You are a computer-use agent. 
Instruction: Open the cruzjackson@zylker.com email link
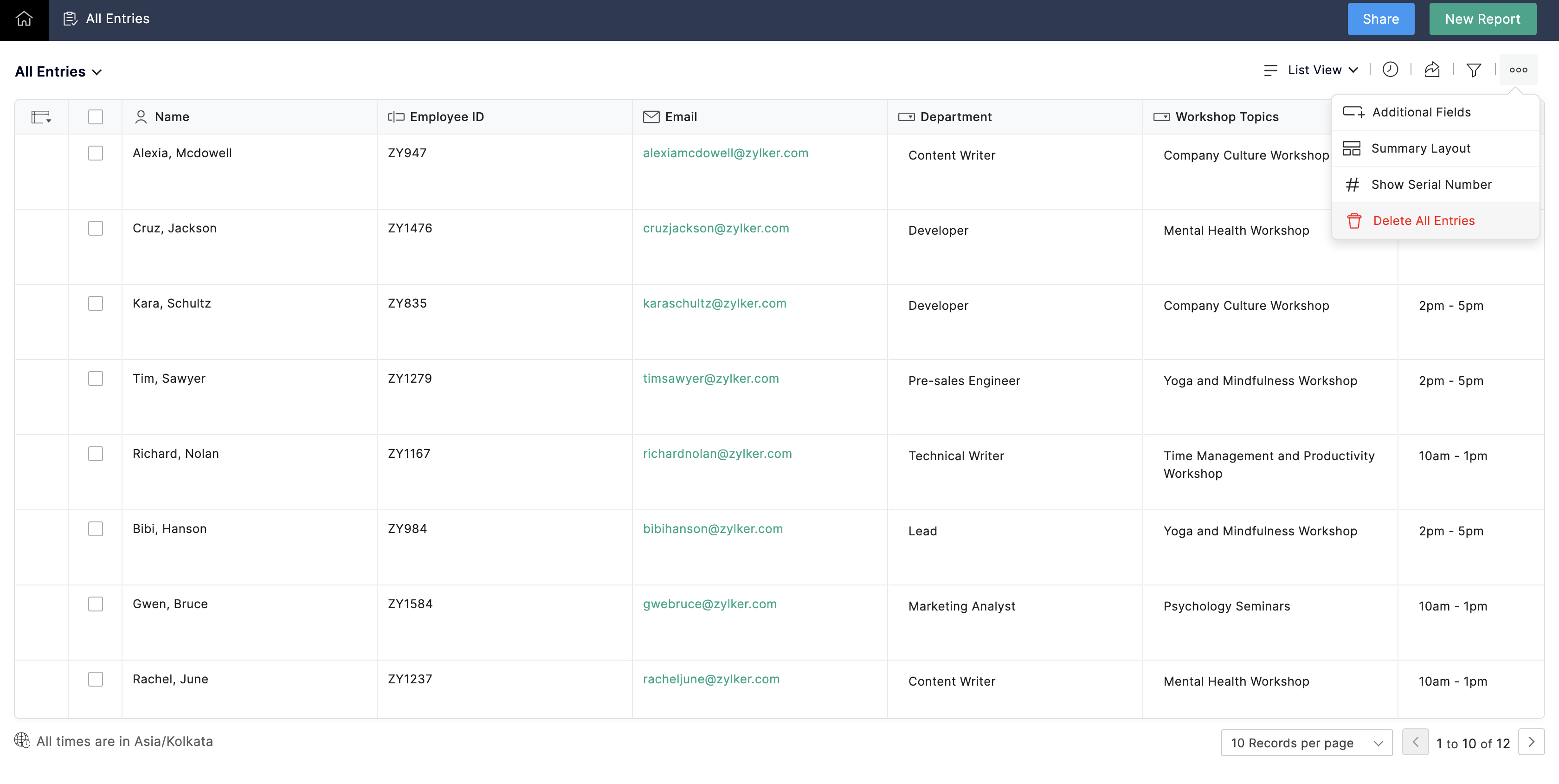(715, 228)
